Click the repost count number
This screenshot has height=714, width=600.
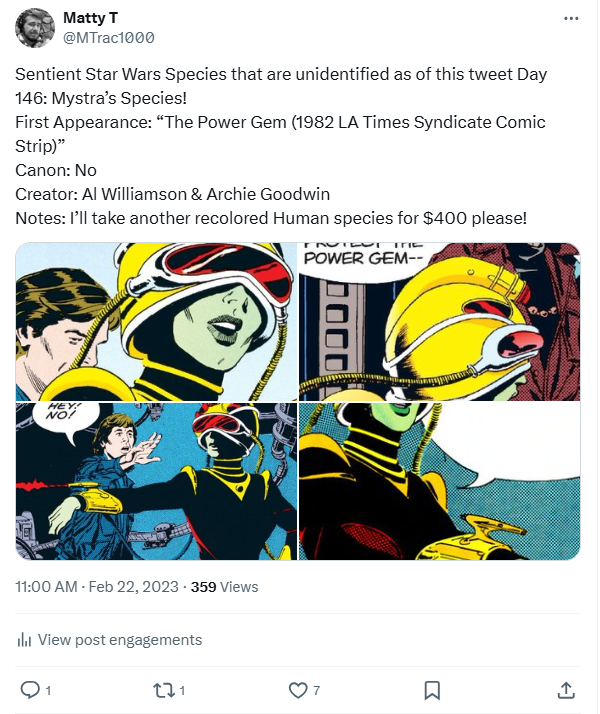[182, 690]
